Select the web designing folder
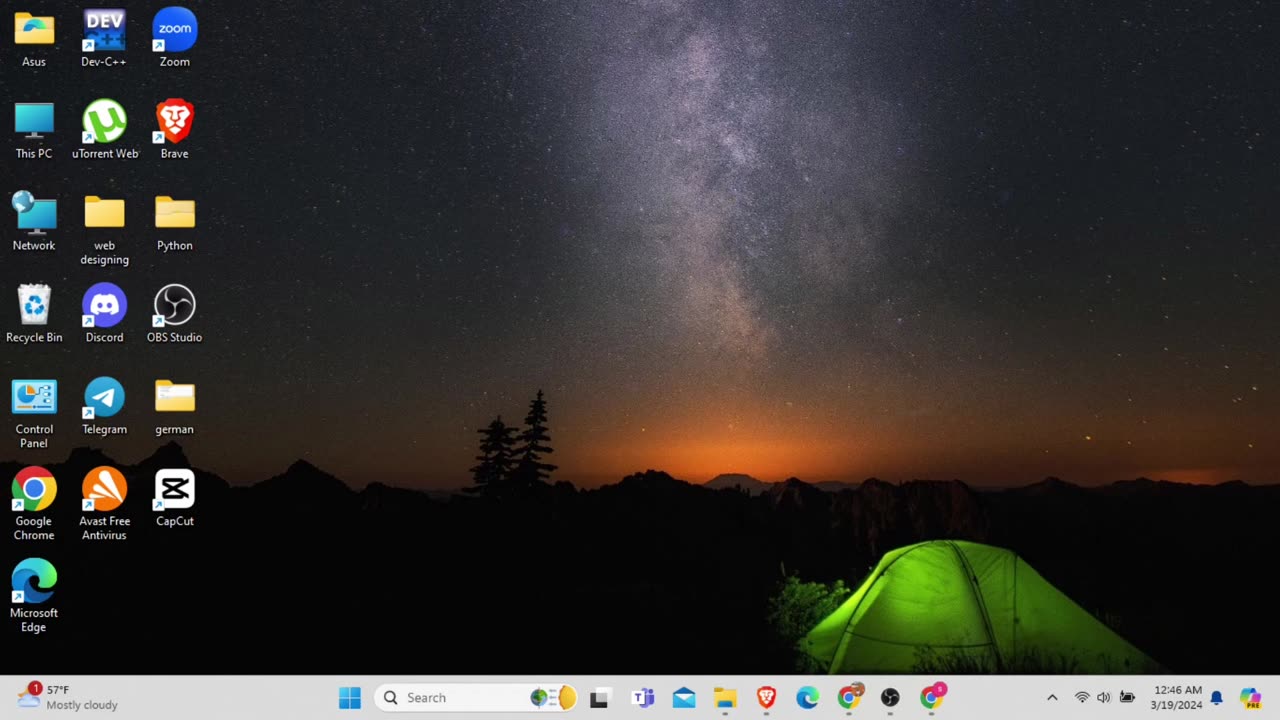This screenshot has width=1280, height=720. point(104,230)
